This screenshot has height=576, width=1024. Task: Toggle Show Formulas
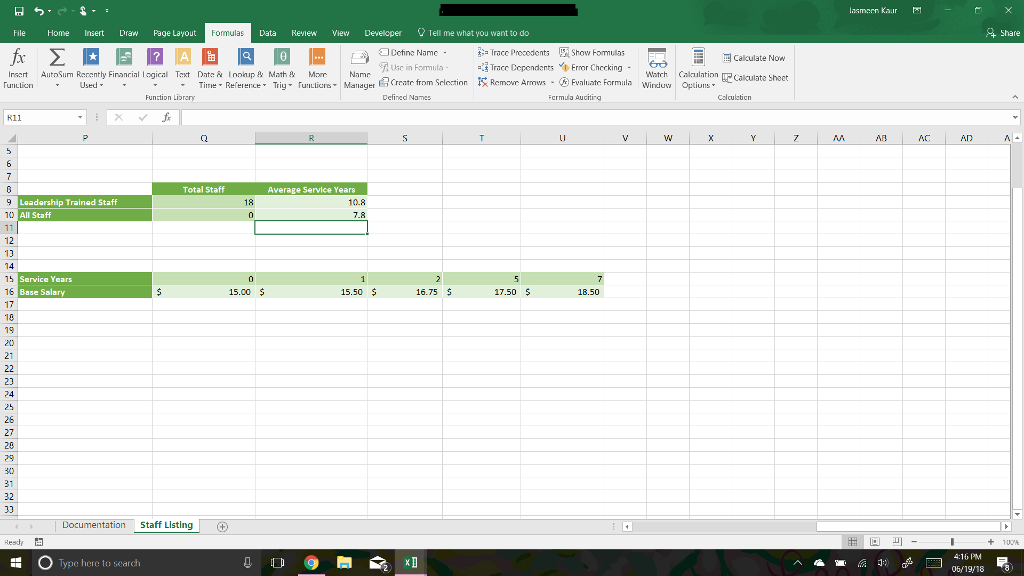(592, 52)
